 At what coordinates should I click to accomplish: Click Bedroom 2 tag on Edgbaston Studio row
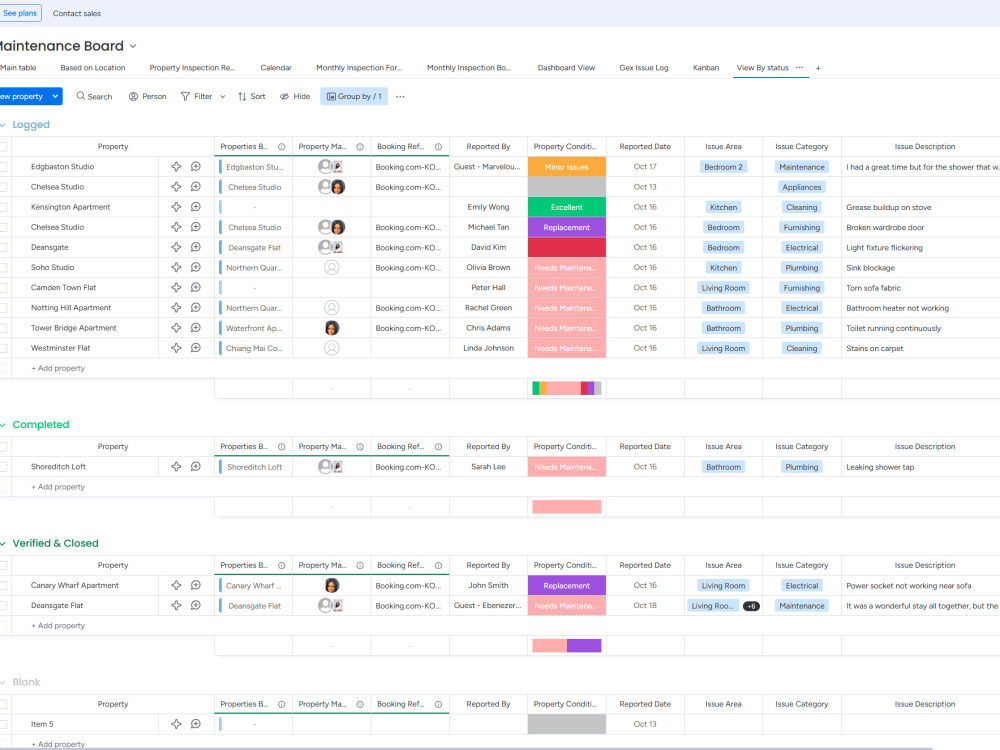pos(723,167)
